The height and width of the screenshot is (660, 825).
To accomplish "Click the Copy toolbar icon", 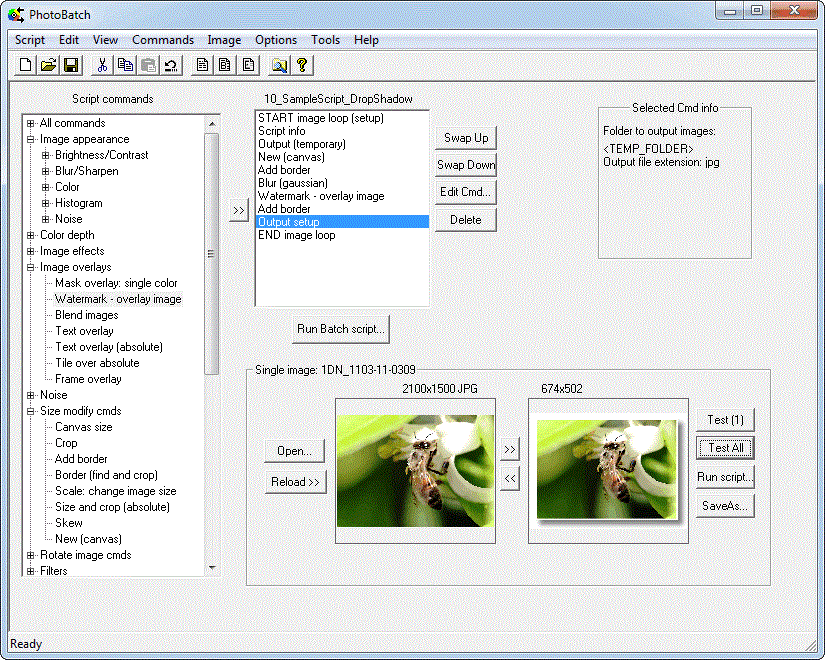I will pyautogui.click(x=125, y=65).
